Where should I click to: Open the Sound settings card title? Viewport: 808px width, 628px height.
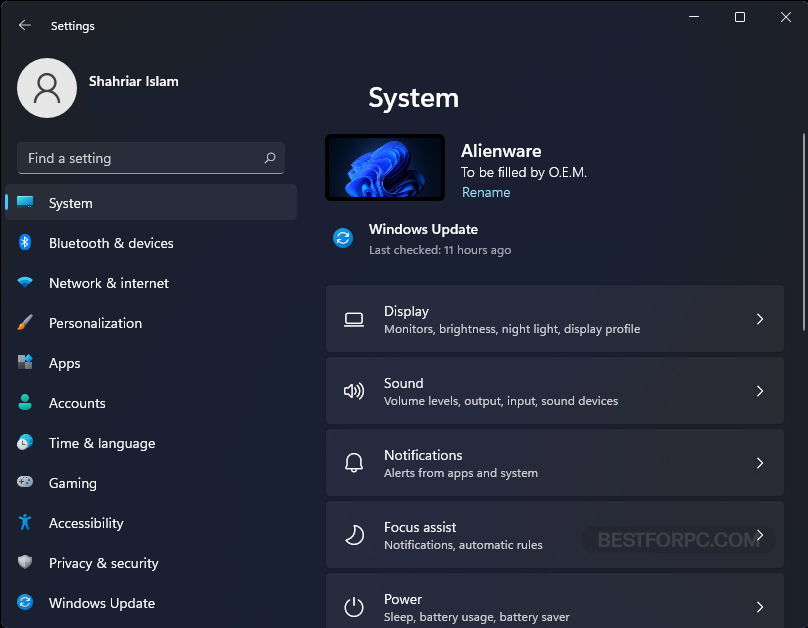point(403,383)
